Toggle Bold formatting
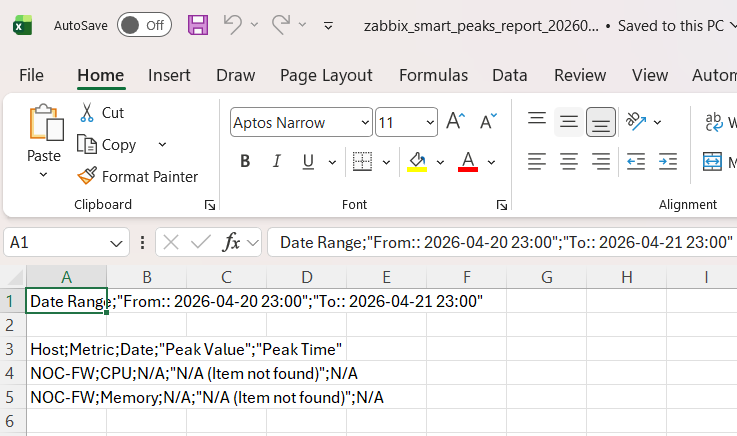Viewport: 737px width, 436px height. [x=245, y=161]
